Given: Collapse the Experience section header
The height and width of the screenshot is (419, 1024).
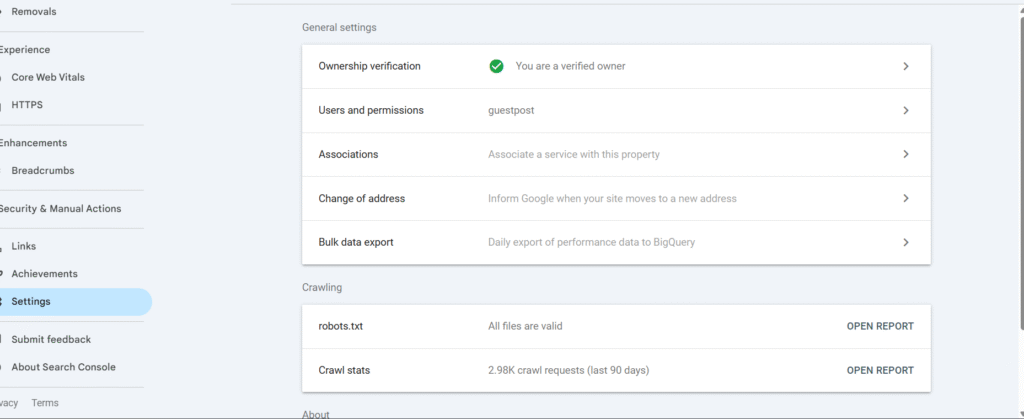Looking at the screenshot, I should [24, 50].
